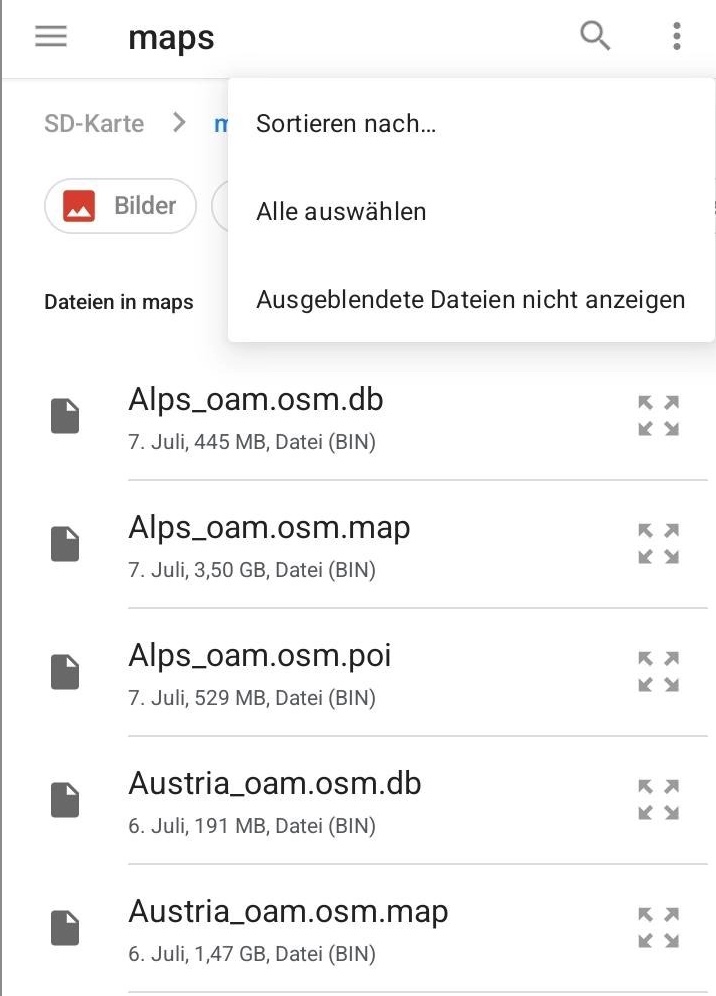Open the Alps_oam.osm.map file

269,528
